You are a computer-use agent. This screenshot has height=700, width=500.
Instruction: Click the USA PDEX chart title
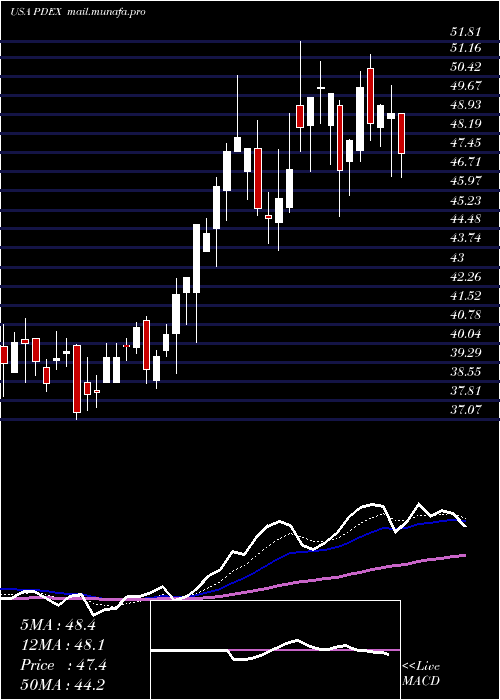click(37, 12)
